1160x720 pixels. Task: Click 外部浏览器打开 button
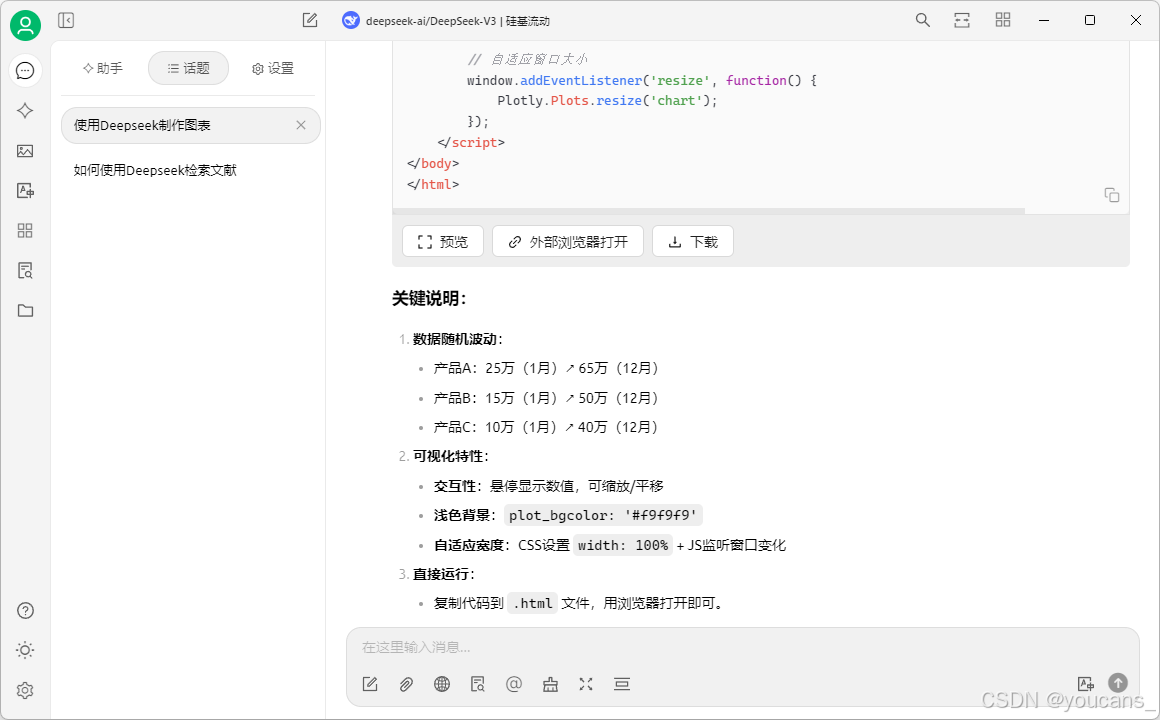[568, 242]
